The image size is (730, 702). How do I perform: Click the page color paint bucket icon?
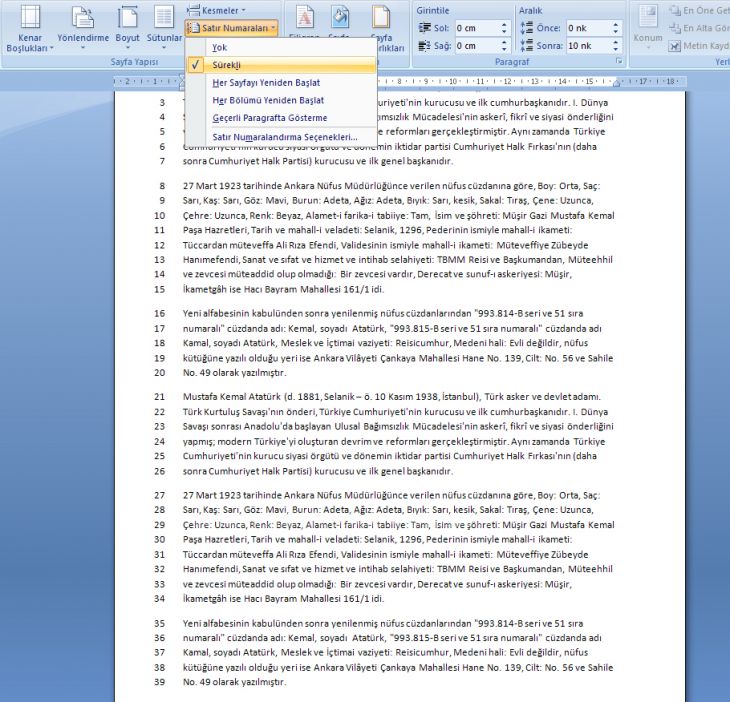pyautogui.click(x=340, y=19)
